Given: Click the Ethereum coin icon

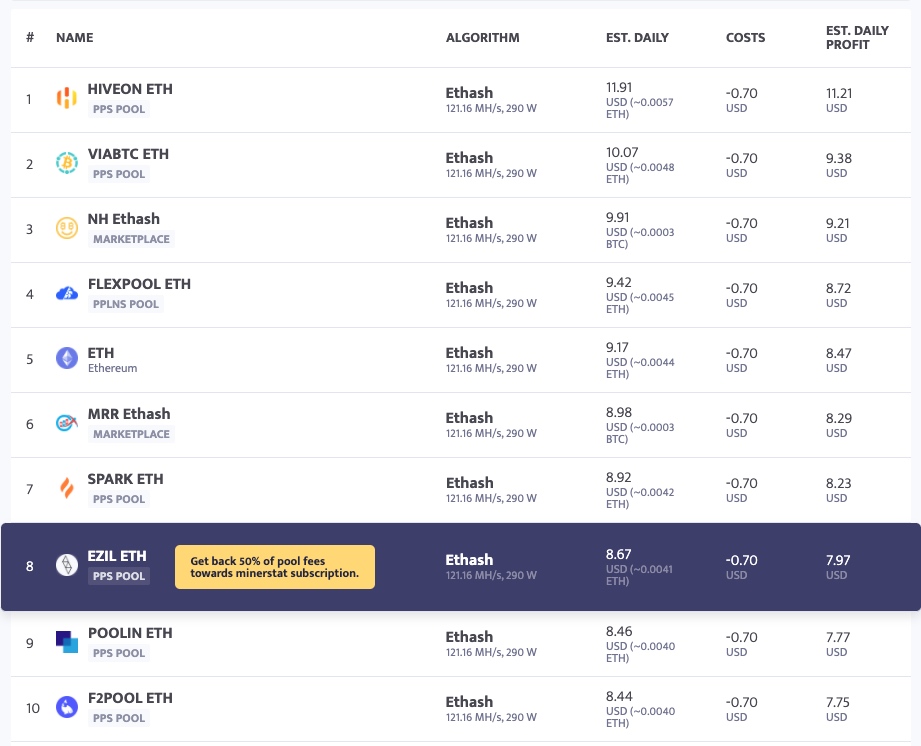Looking at the screenshot, I should [x=66, y=358].
